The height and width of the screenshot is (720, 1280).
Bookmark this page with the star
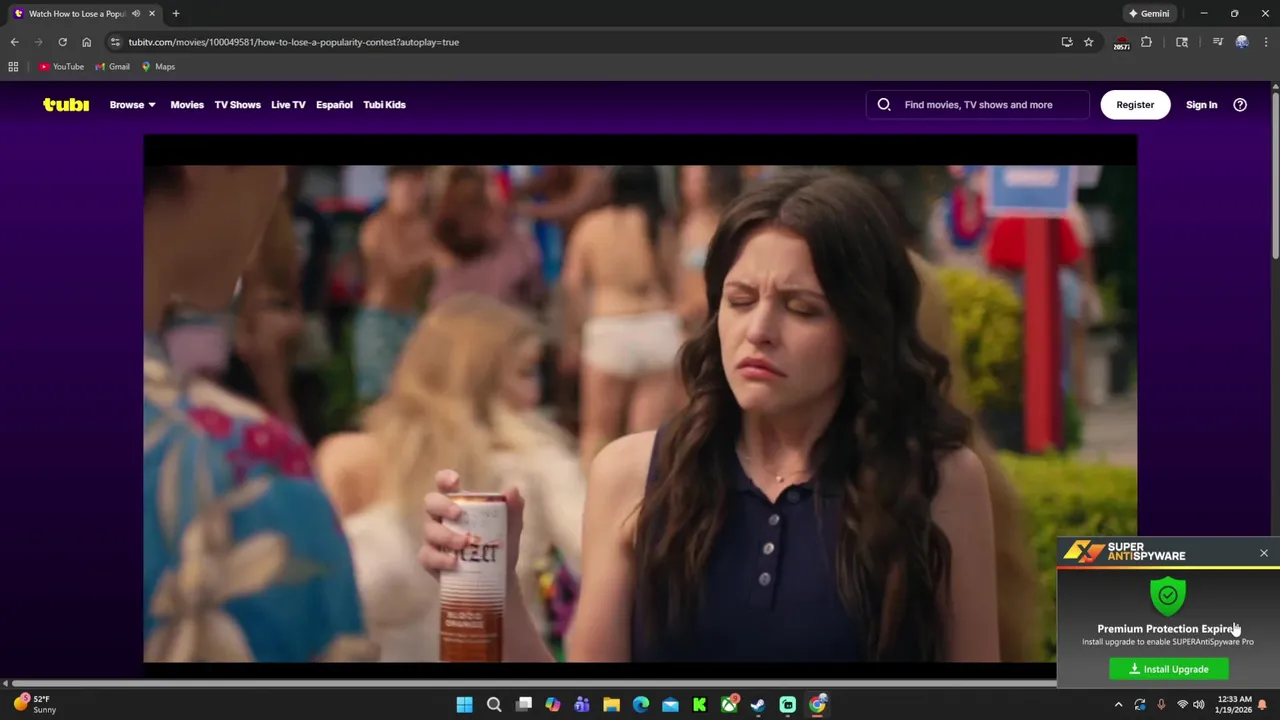[1089, 42]
